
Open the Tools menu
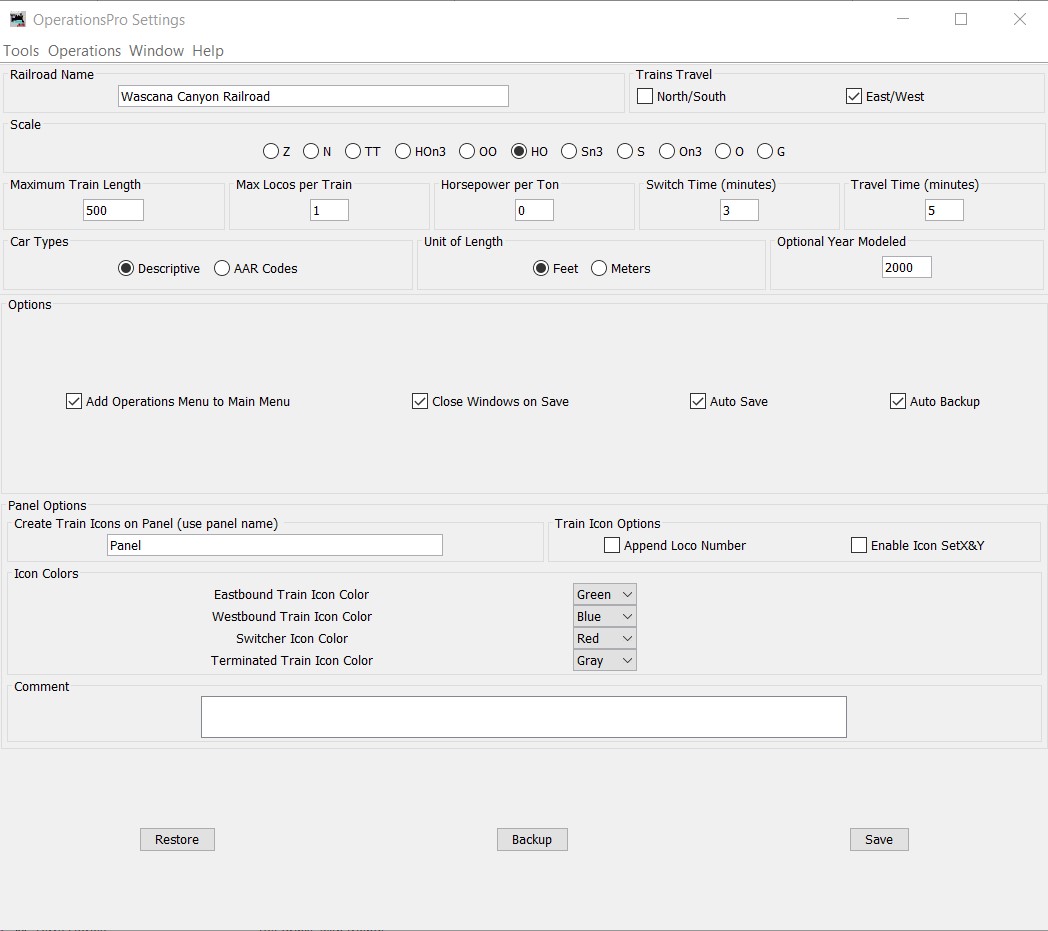[x=21, y=50]
